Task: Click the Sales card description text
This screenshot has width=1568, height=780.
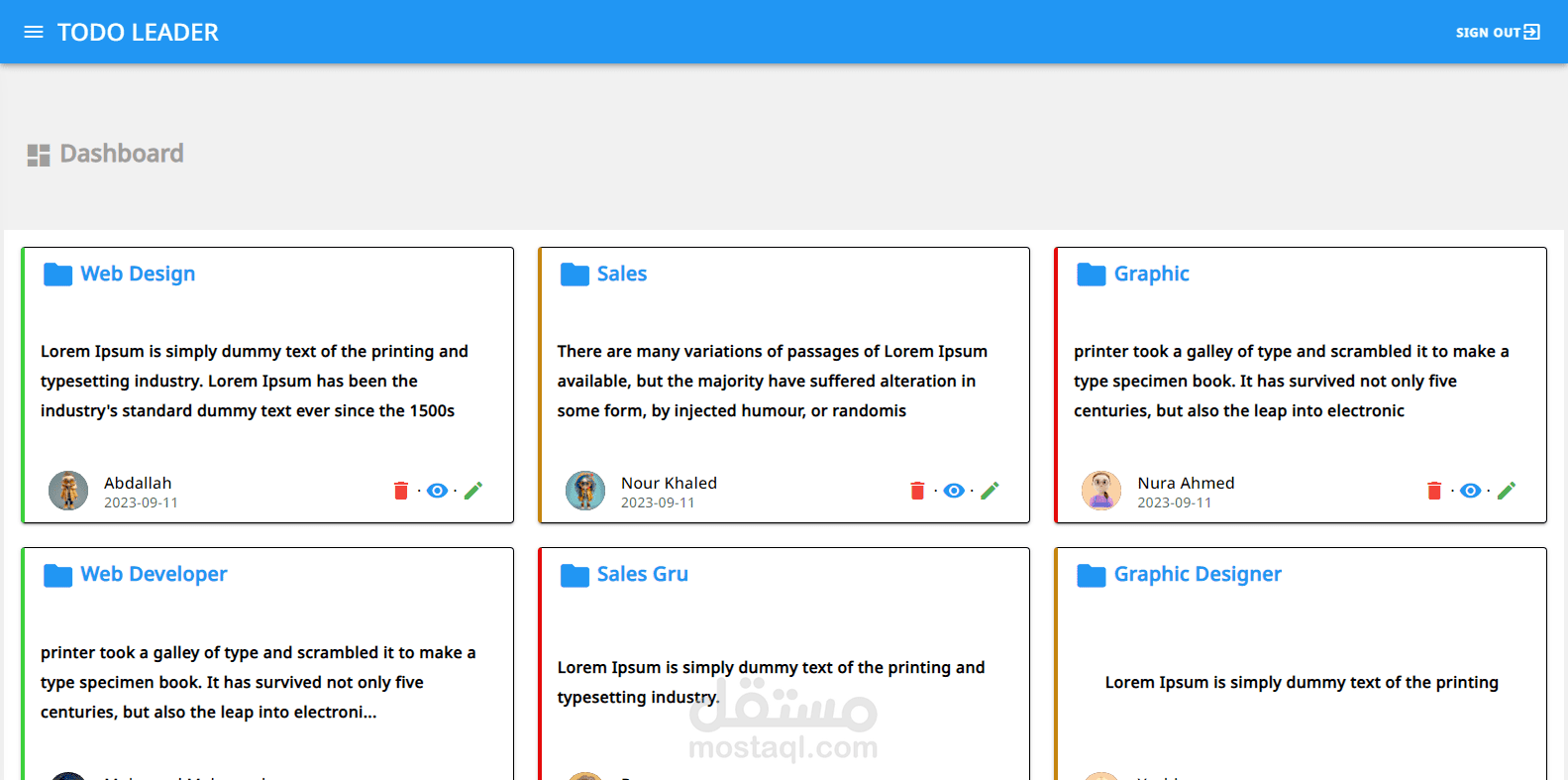Action: click(x=772, y=381)
